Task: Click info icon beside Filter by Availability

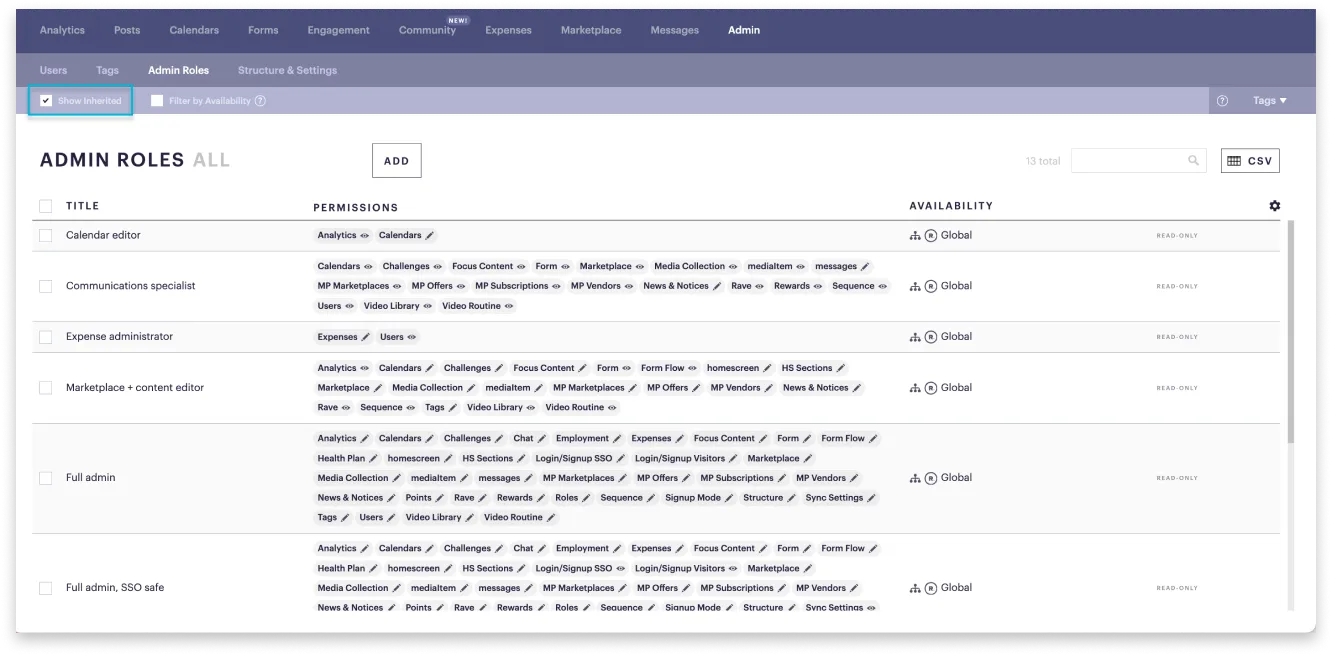Action: pyautogui.click(x=260, y=101)
